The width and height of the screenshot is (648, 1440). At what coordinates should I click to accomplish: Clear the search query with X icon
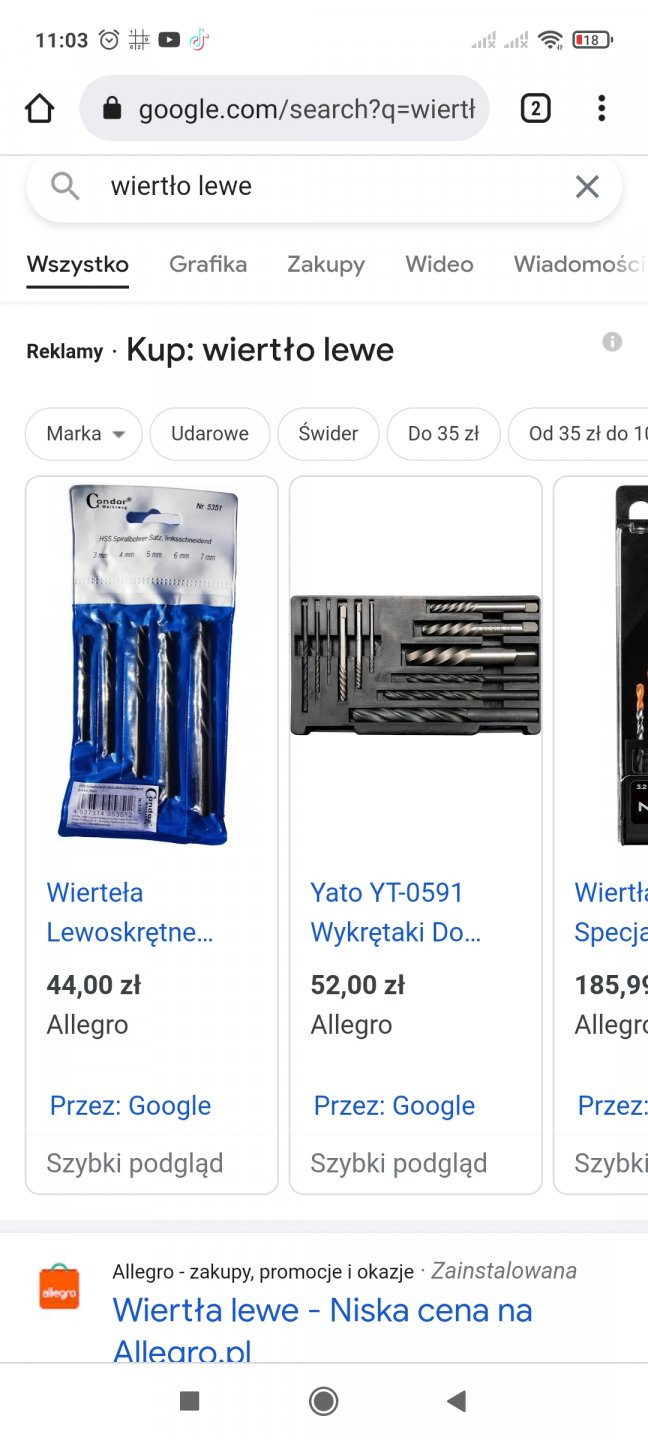(x=587, y=186)
